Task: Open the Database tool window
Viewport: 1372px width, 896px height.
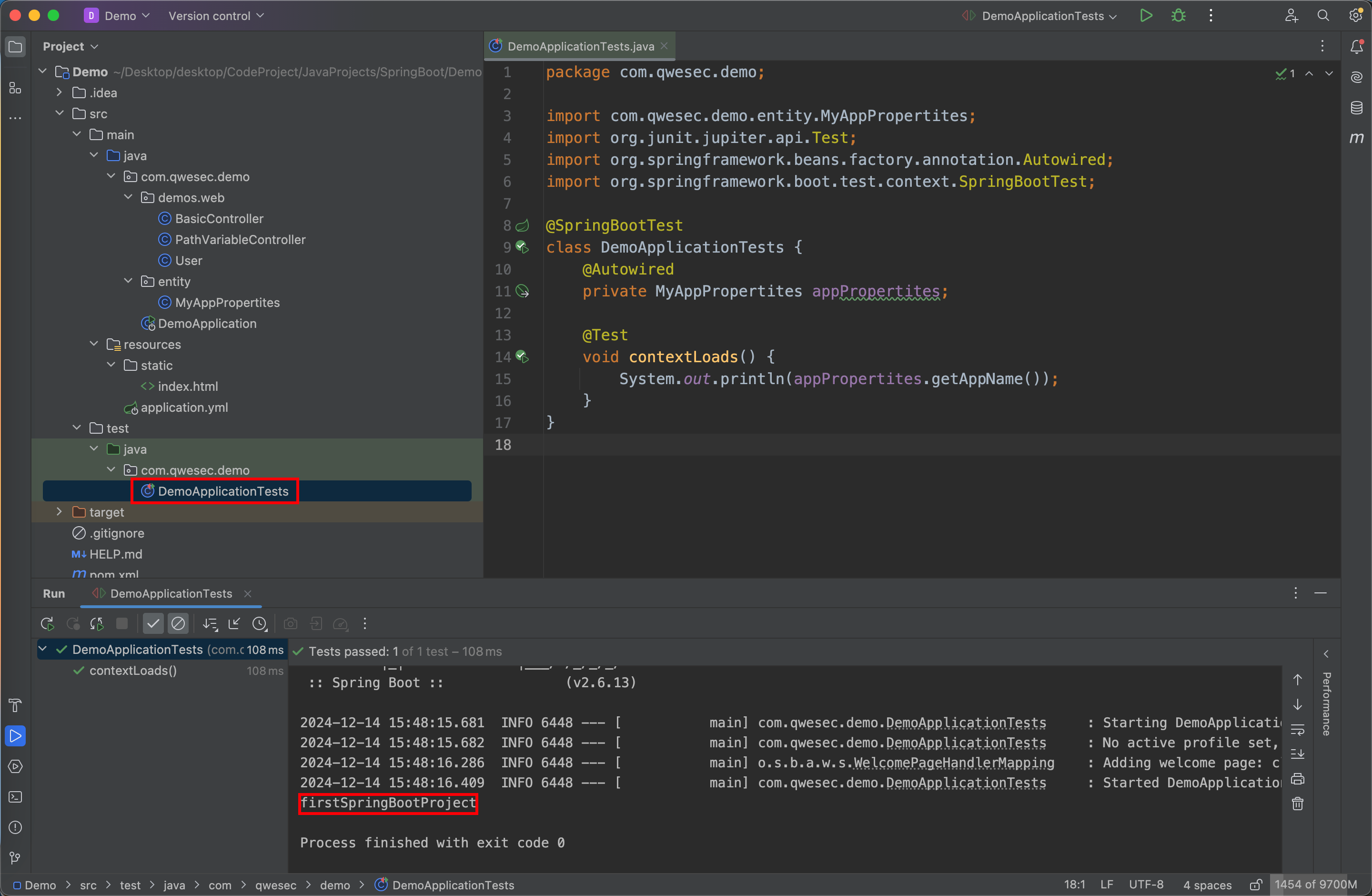Action: pyautogui.click(x=1356, y=108)
